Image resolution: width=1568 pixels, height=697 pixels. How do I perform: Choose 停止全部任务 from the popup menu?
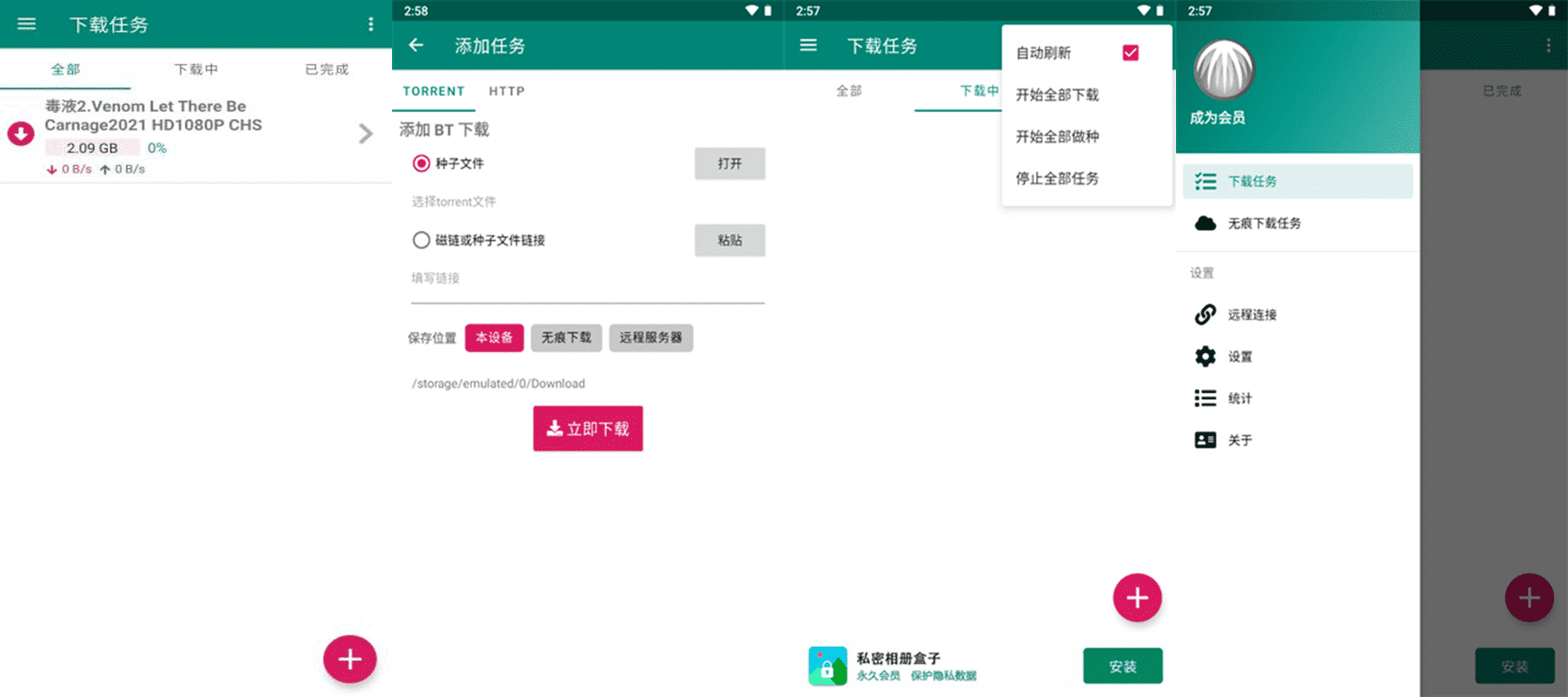click(1057, 179)
